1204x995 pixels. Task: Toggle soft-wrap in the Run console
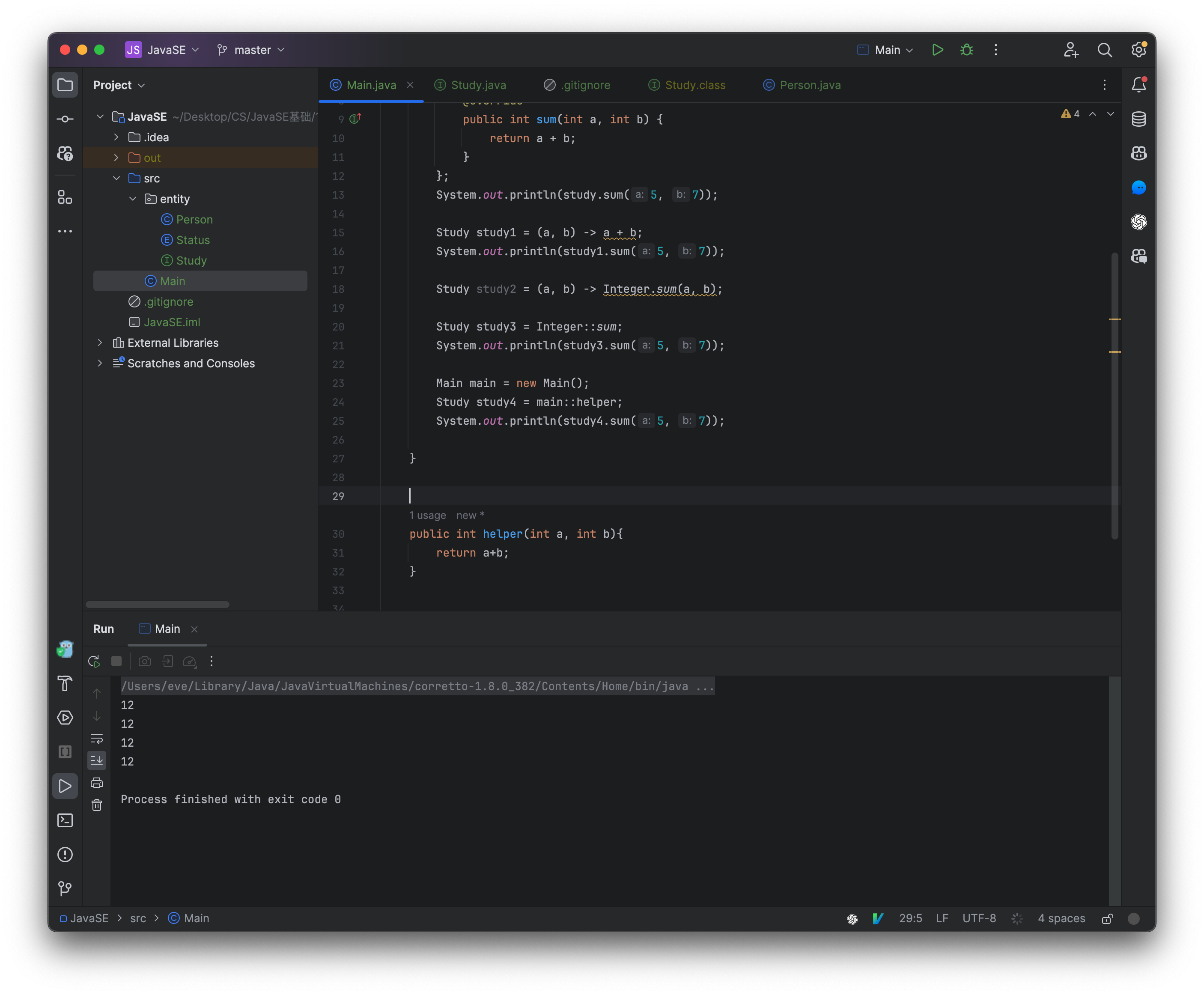point(97,738)
